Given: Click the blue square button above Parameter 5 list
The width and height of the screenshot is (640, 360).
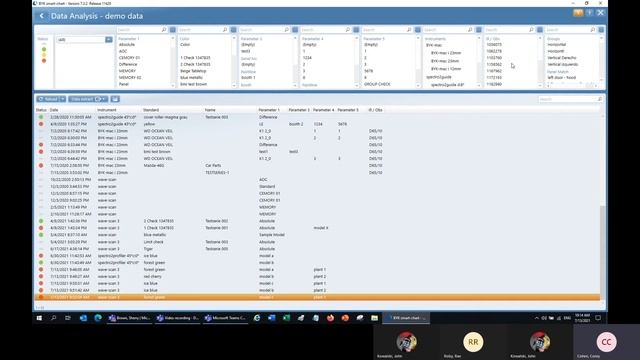Looking at the screenshot, I should [x=418, y=30].
